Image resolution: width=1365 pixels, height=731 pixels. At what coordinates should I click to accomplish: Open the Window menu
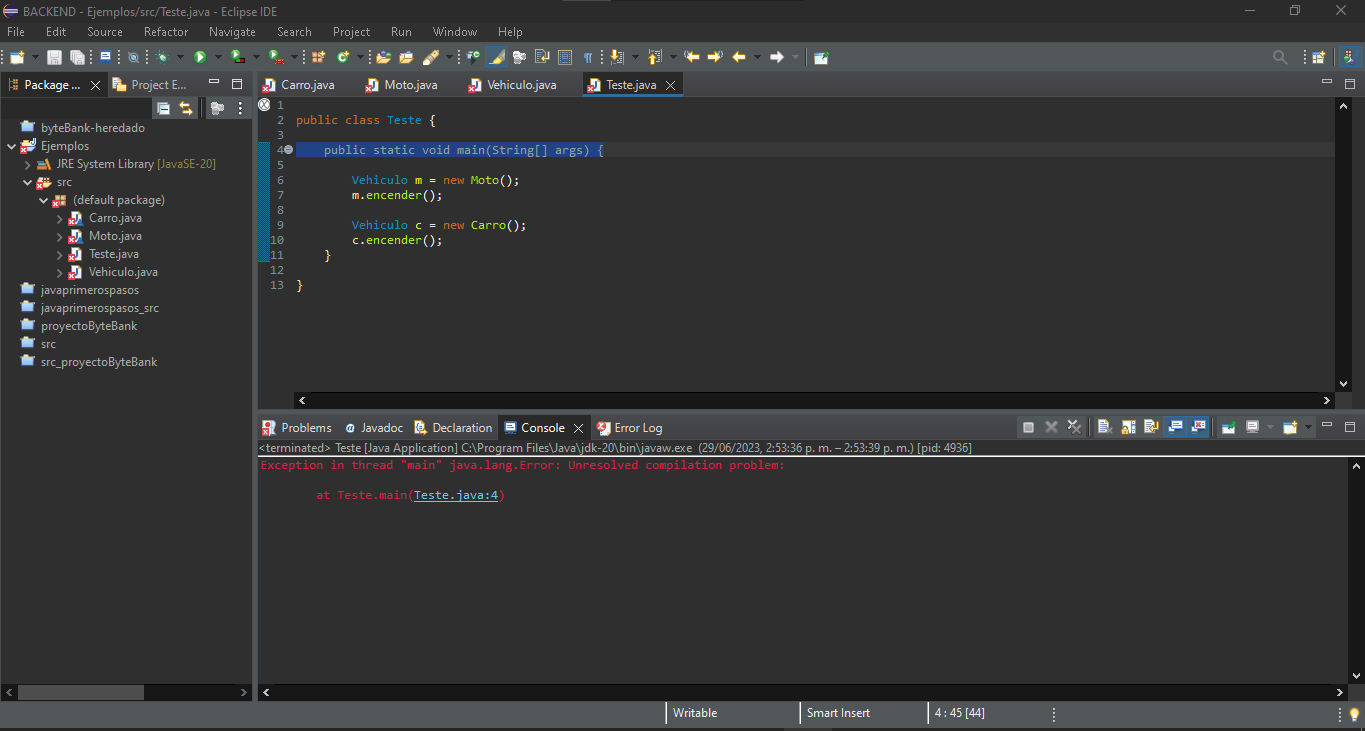(455, 32)
